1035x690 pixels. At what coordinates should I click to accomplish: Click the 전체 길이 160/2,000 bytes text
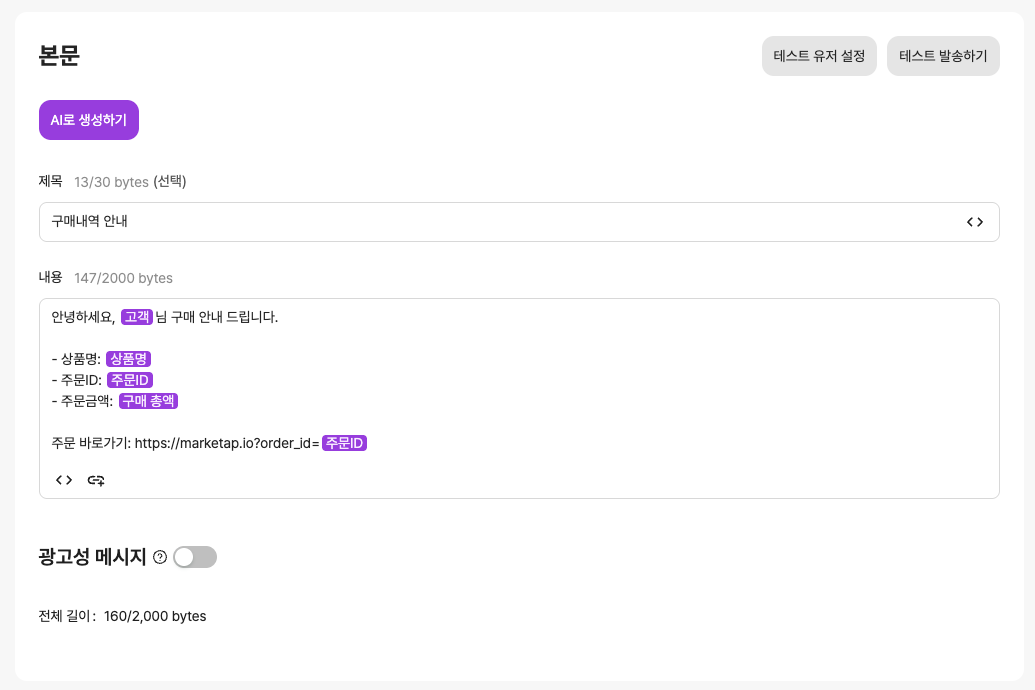(122, 616)
